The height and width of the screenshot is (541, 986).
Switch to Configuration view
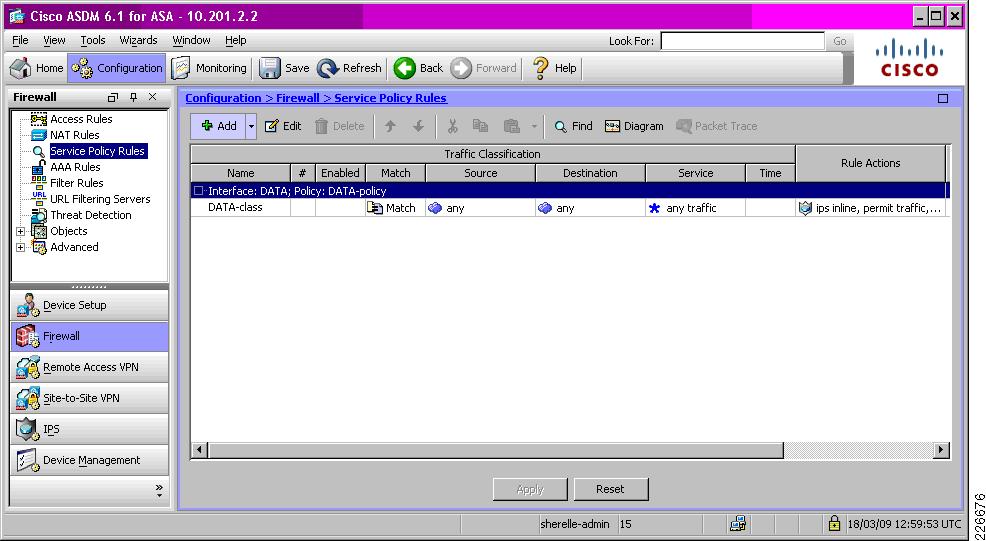116,68
